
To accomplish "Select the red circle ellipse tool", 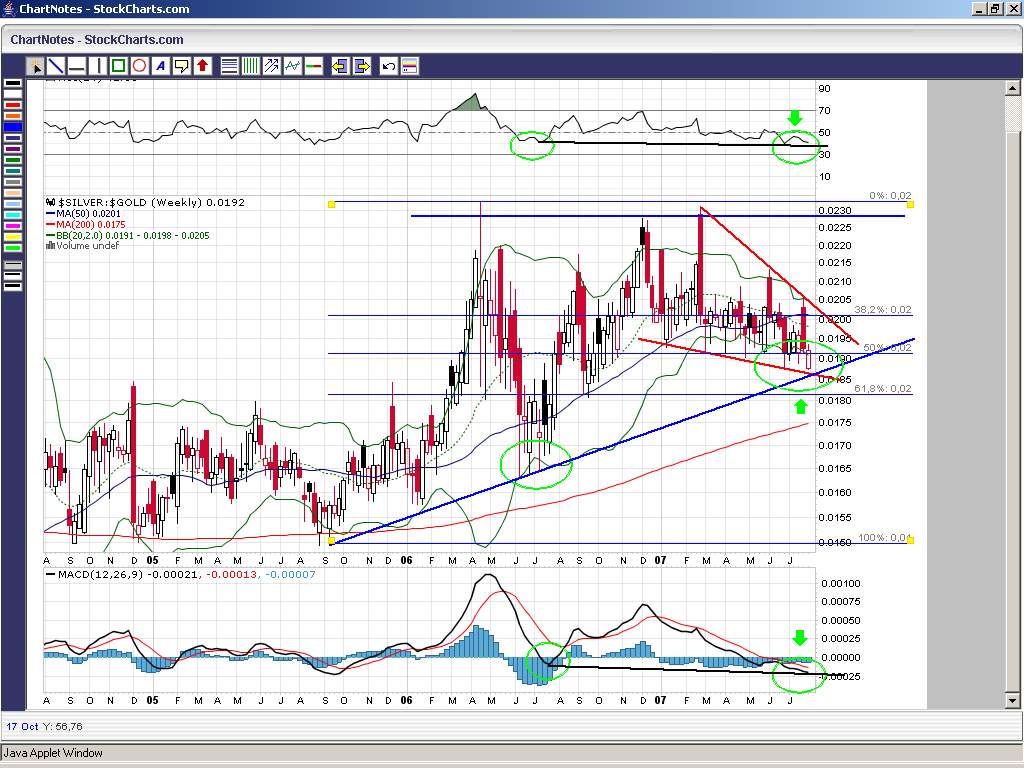I will (140, 67).
